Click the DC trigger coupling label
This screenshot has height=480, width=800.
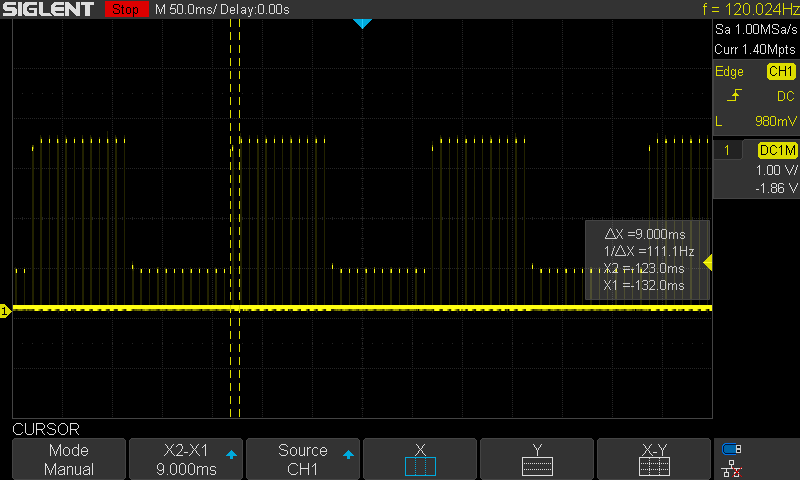click(x=785, y=96)
